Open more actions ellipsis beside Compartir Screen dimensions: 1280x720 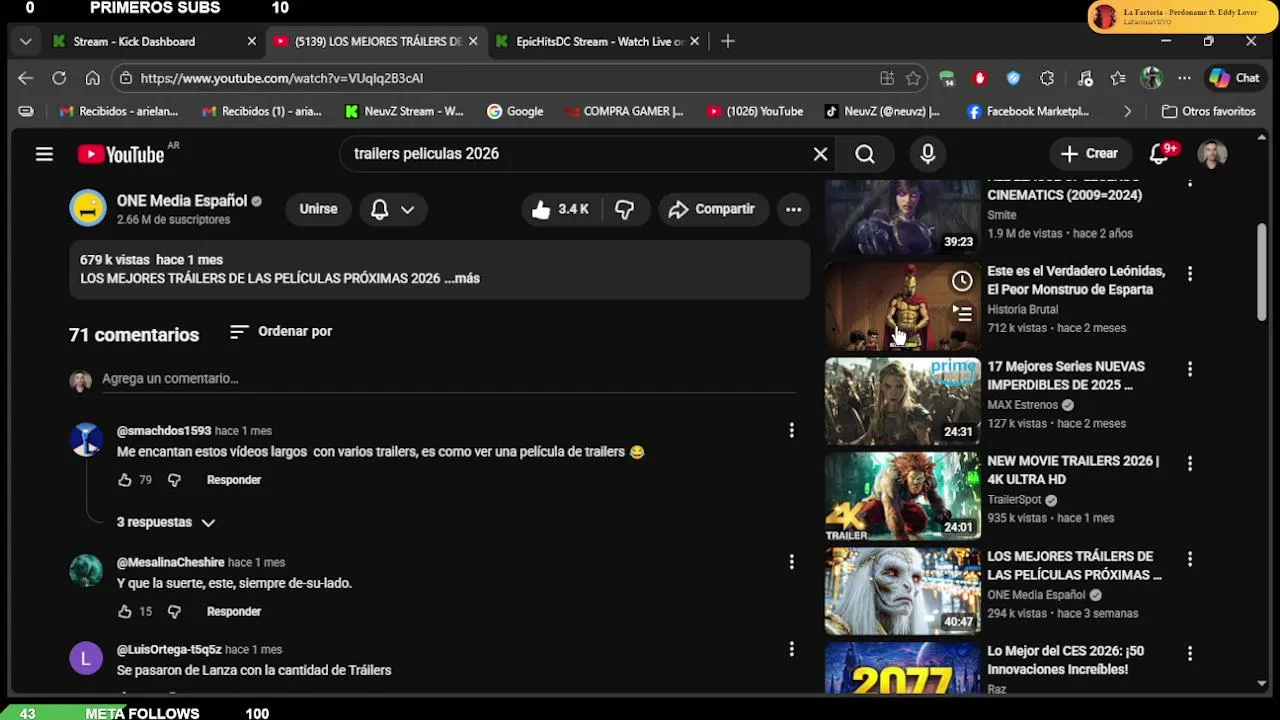tap(793, 209)
